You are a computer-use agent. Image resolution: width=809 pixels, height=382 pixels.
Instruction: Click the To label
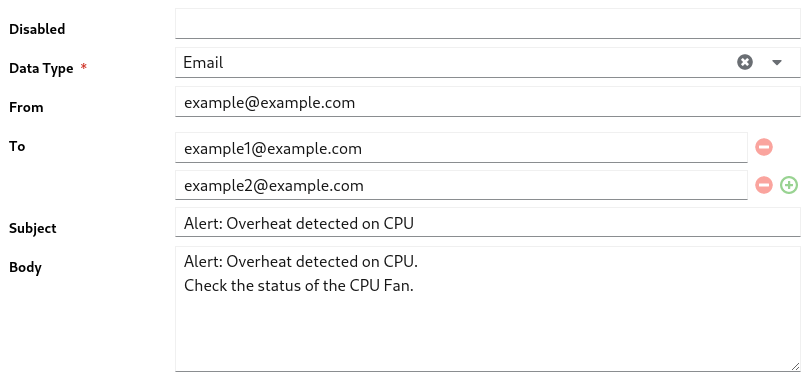coord(17,147)
